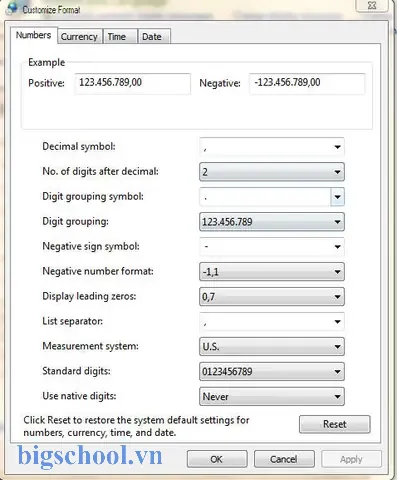Click the 'Use native digits:' label

pyautogui.click(x=79, y=396)
